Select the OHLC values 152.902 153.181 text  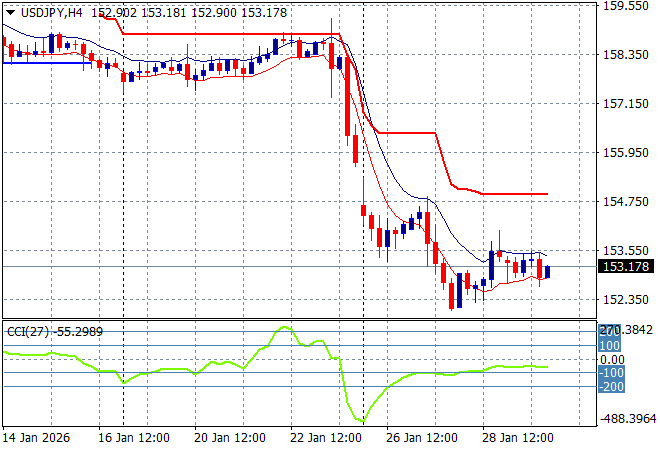click(139, 13)
